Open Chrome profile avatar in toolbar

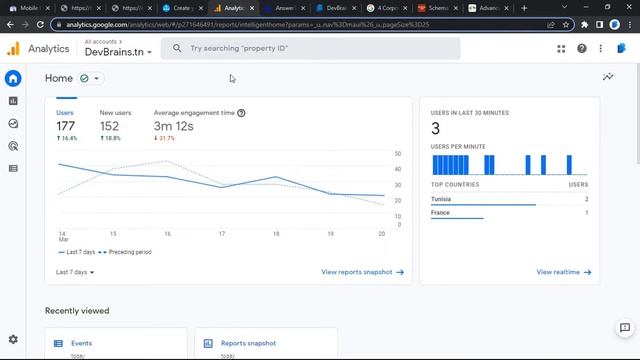(x=615, y=24)
